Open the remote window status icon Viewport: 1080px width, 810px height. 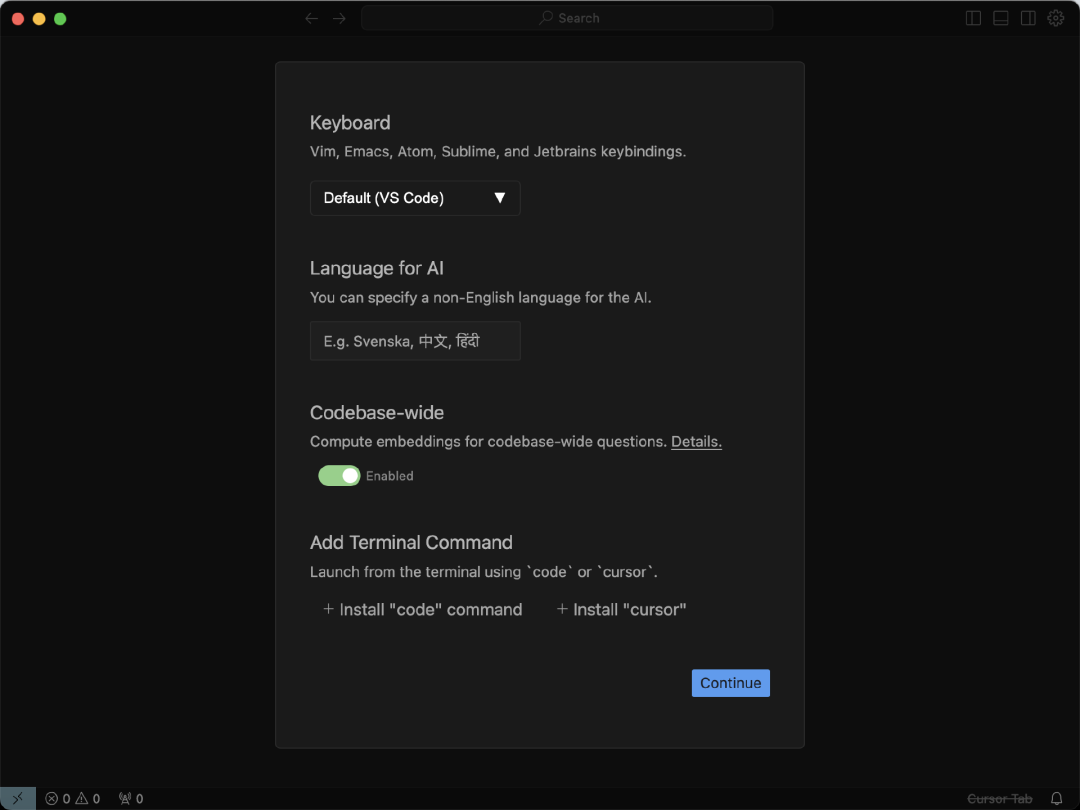coord(18,798)
